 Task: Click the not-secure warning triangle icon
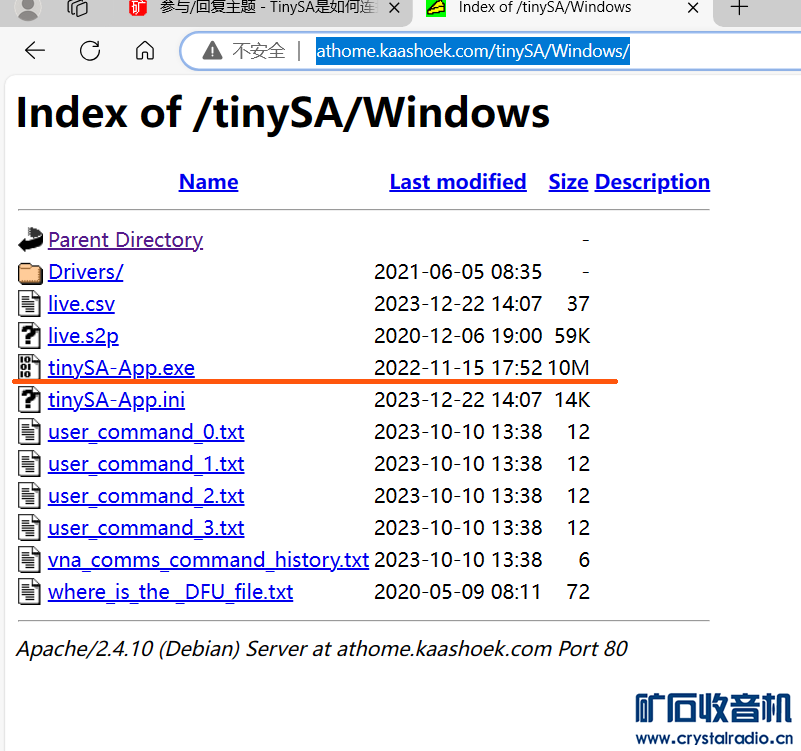[x=212, y=51]
